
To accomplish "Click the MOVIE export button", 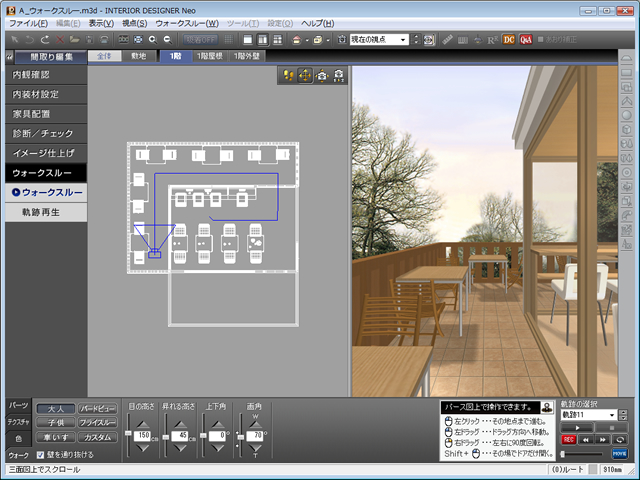I will coord(620,453).
